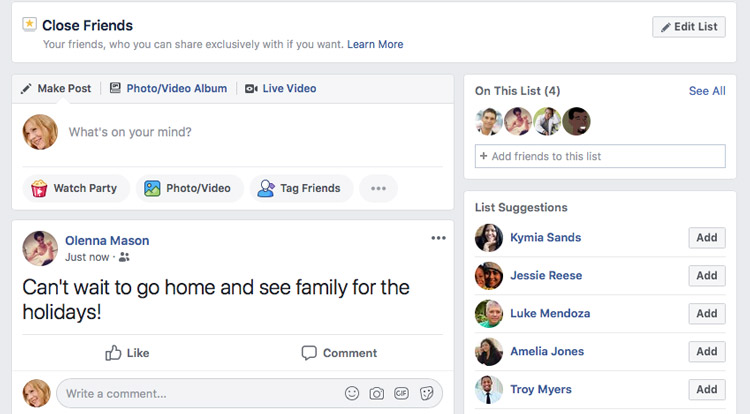750x414 pixels.
Task: Open the GIF picker in comment box
Action: (401, 393)
